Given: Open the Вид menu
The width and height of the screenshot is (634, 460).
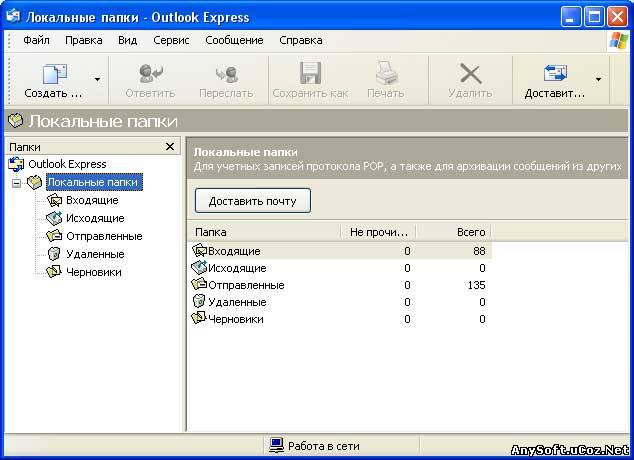Looking at the screenshot, I should 128,40.
